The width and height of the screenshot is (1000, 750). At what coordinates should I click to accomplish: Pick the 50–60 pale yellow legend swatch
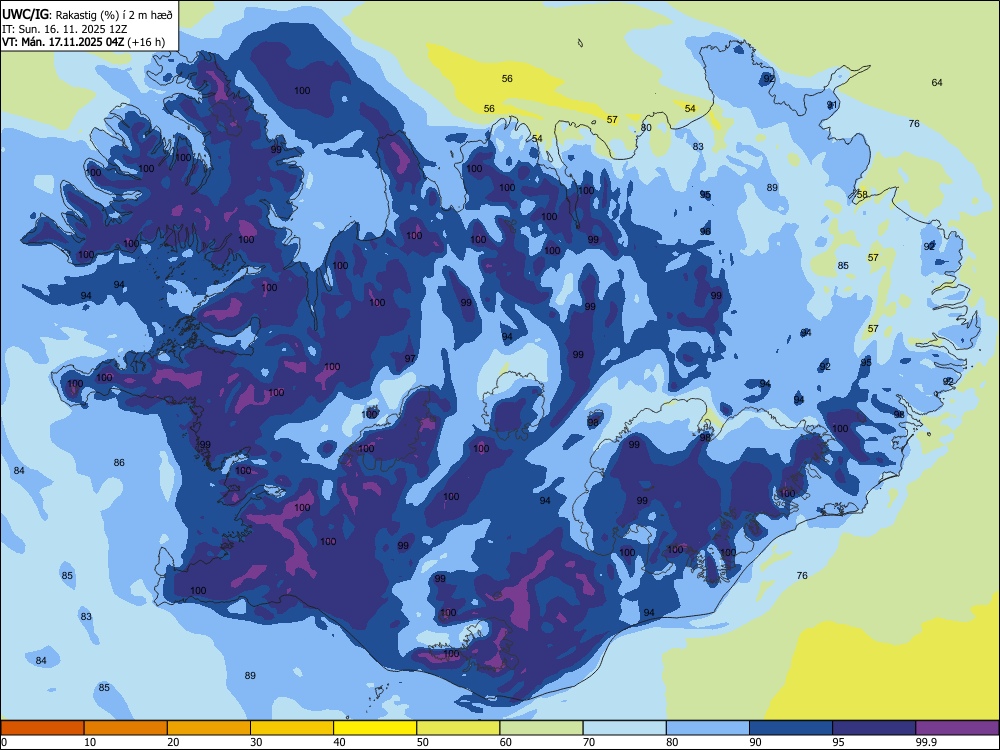[x=459, y=728]
